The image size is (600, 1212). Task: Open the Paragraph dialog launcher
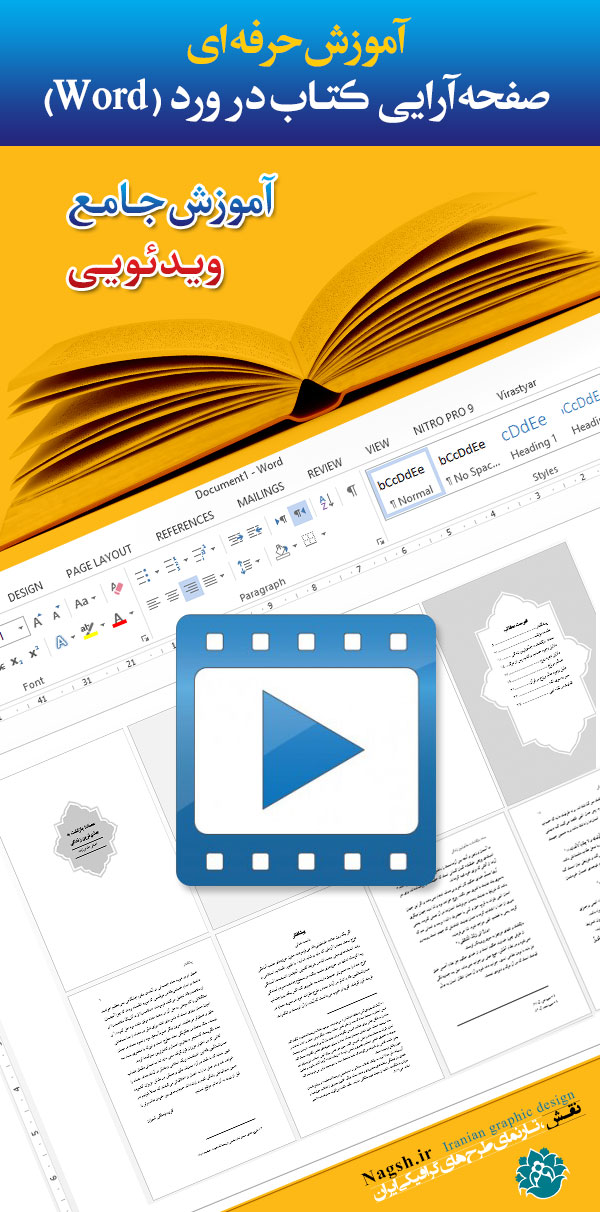pos(380,541)
